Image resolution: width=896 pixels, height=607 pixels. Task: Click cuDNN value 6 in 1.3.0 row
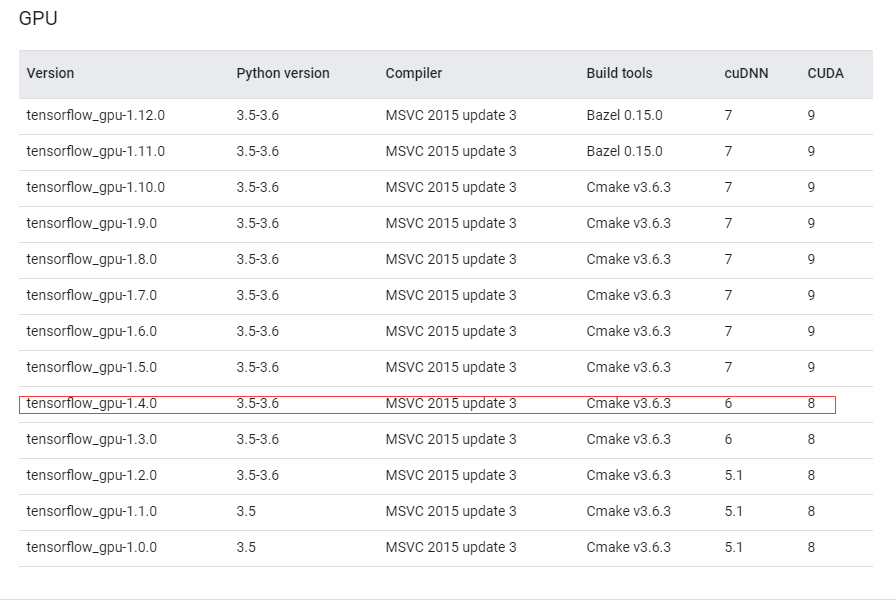click(x=729, y=440)
